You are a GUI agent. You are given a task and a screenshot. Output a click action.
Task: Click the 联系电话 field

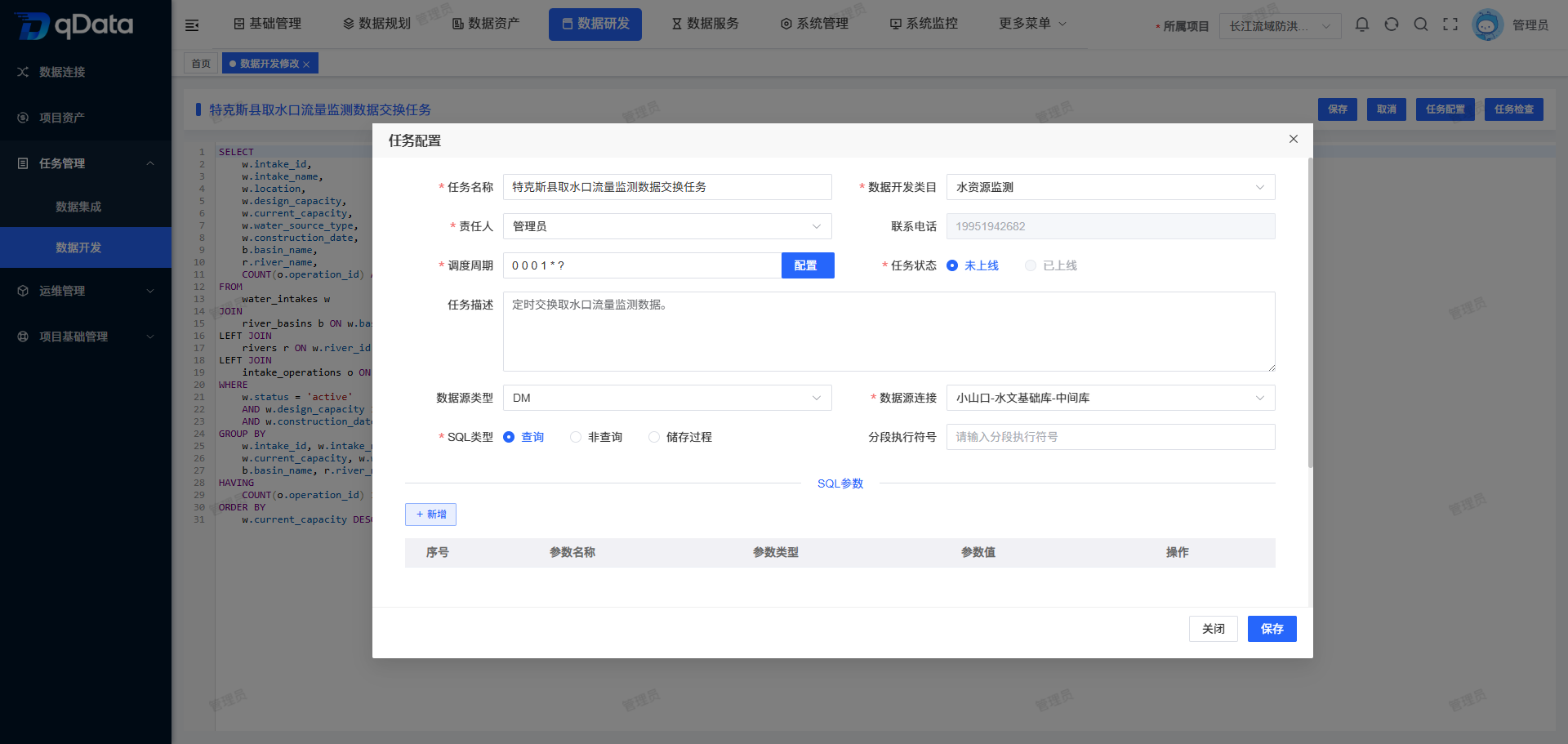point(1111,226)
